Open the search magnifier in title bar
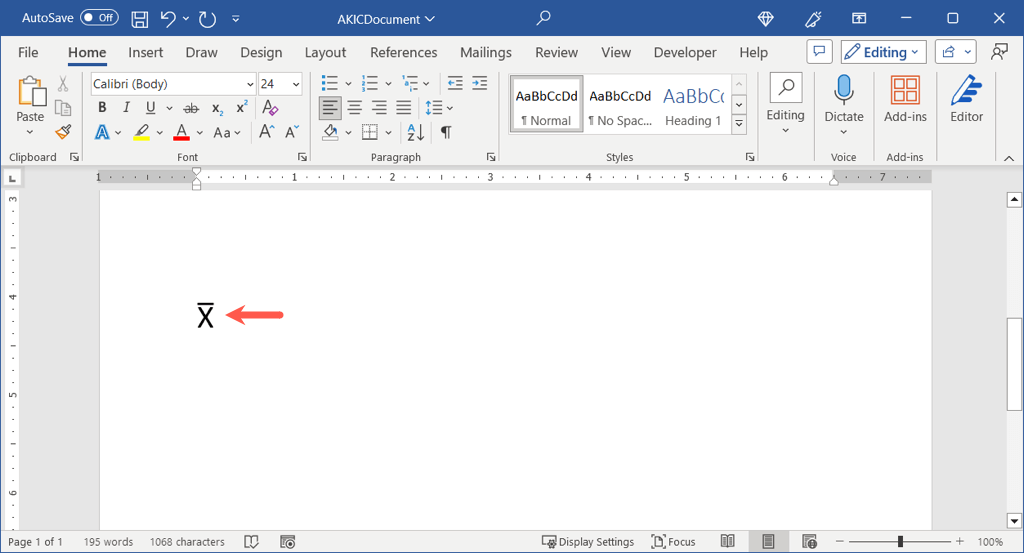This screenshot has width=1024, height=553. coord(543,18)
